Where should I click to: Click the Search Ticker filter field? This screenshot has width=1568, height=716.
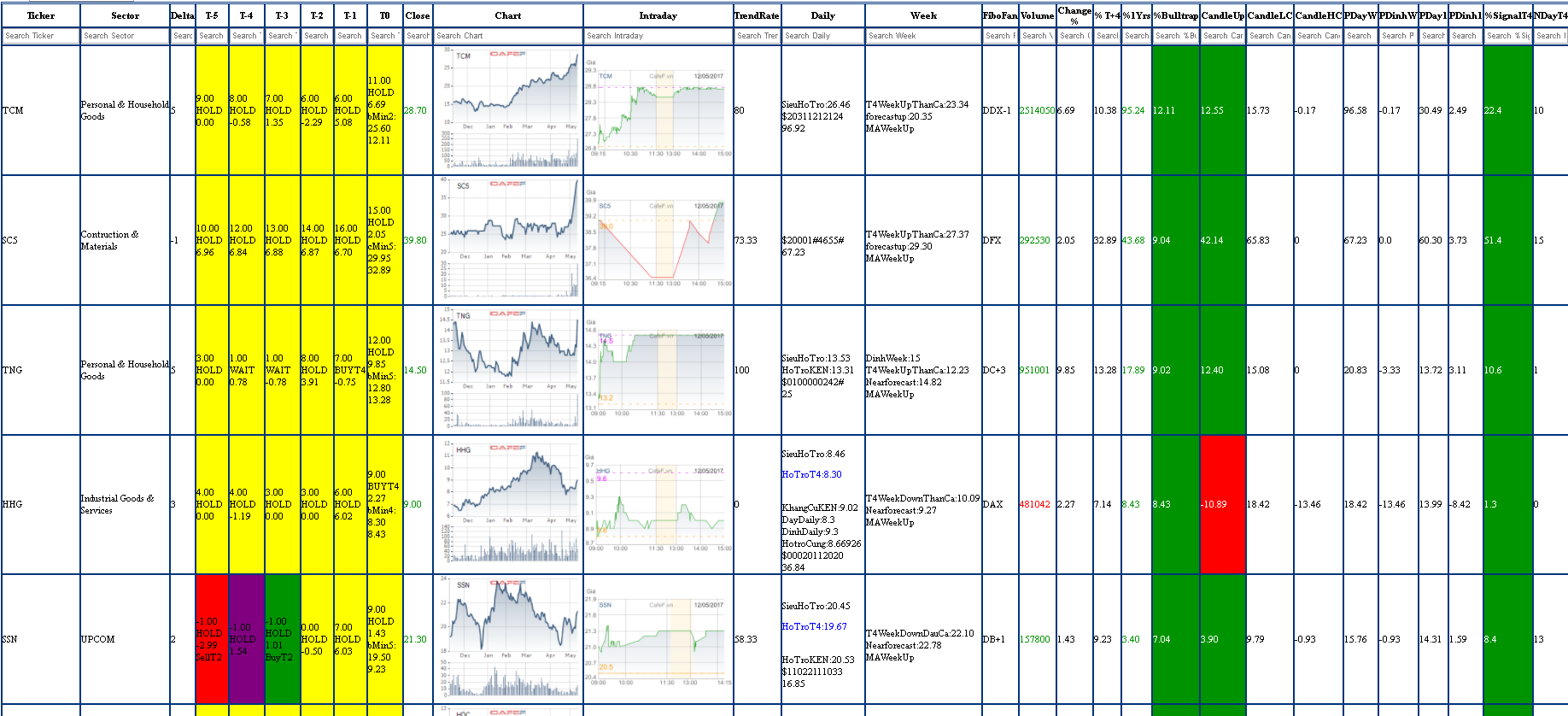[40, 36]
